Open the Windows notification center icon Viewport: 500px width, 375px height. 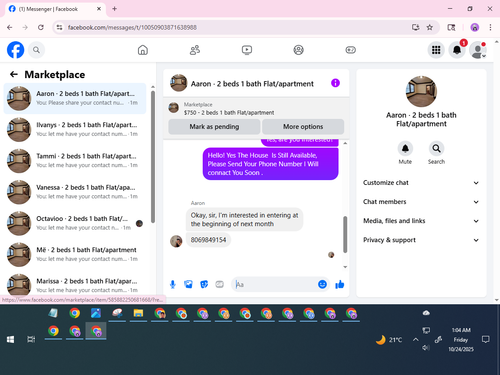click(486, 339)
